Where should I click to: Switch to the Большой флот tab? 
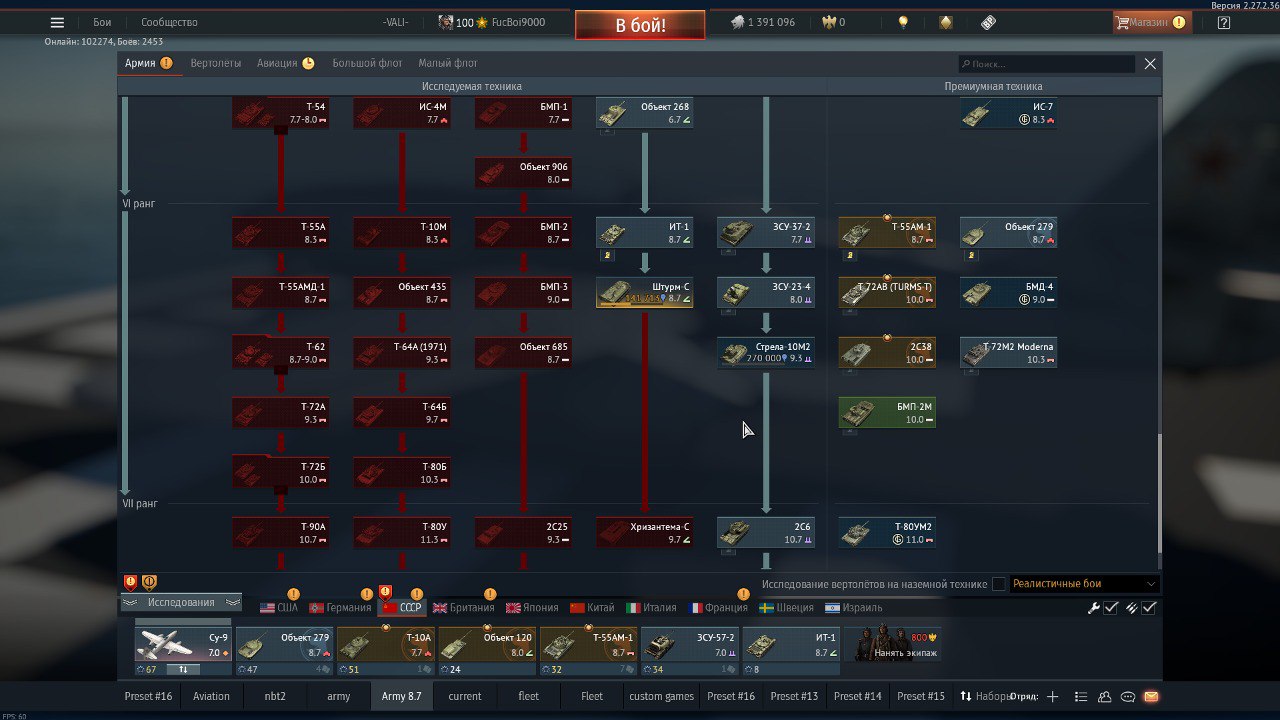point(367,63)
